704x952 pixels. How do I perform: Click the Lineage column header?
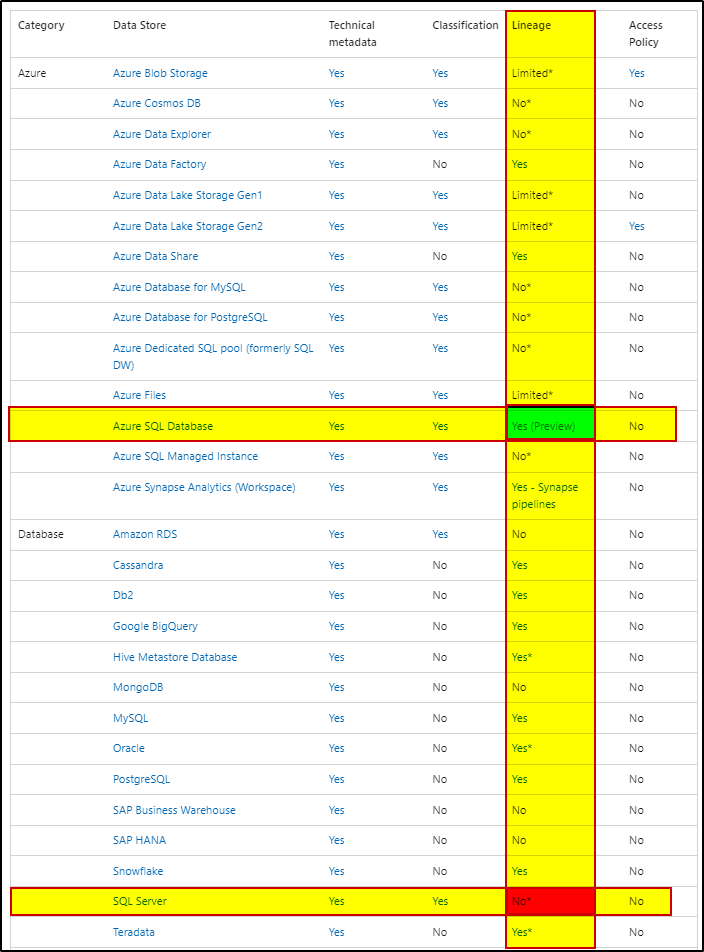pos(532,26)
